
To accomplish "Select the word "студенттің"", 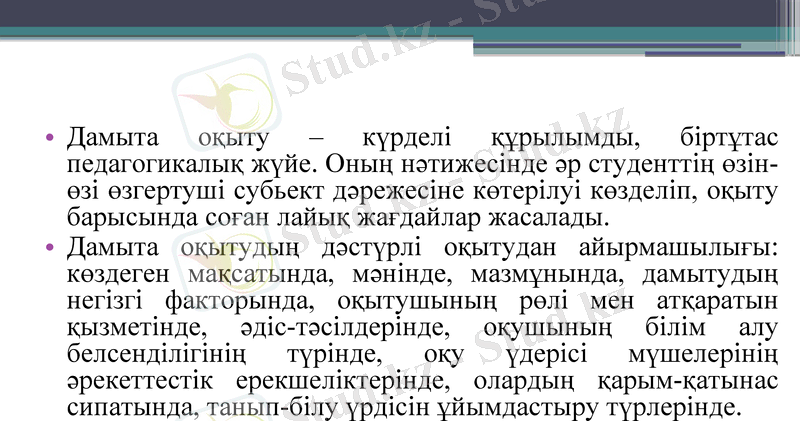I will point(650,165).
